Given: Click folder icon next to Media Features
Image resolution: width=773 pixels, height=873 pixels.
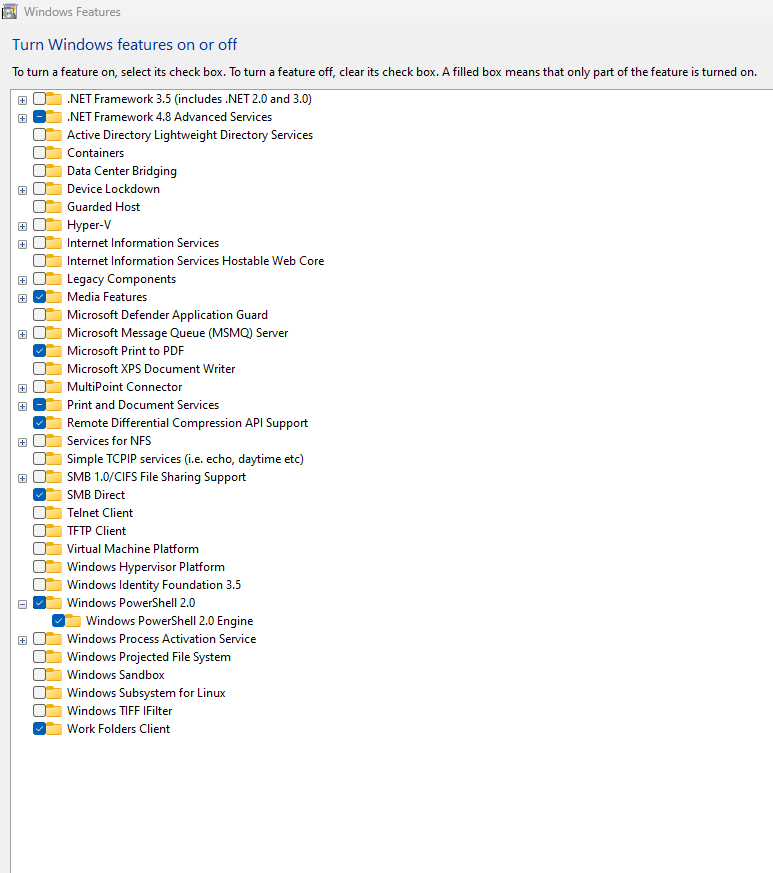Looking at the screenshot, I should click(x=54, y=297).
